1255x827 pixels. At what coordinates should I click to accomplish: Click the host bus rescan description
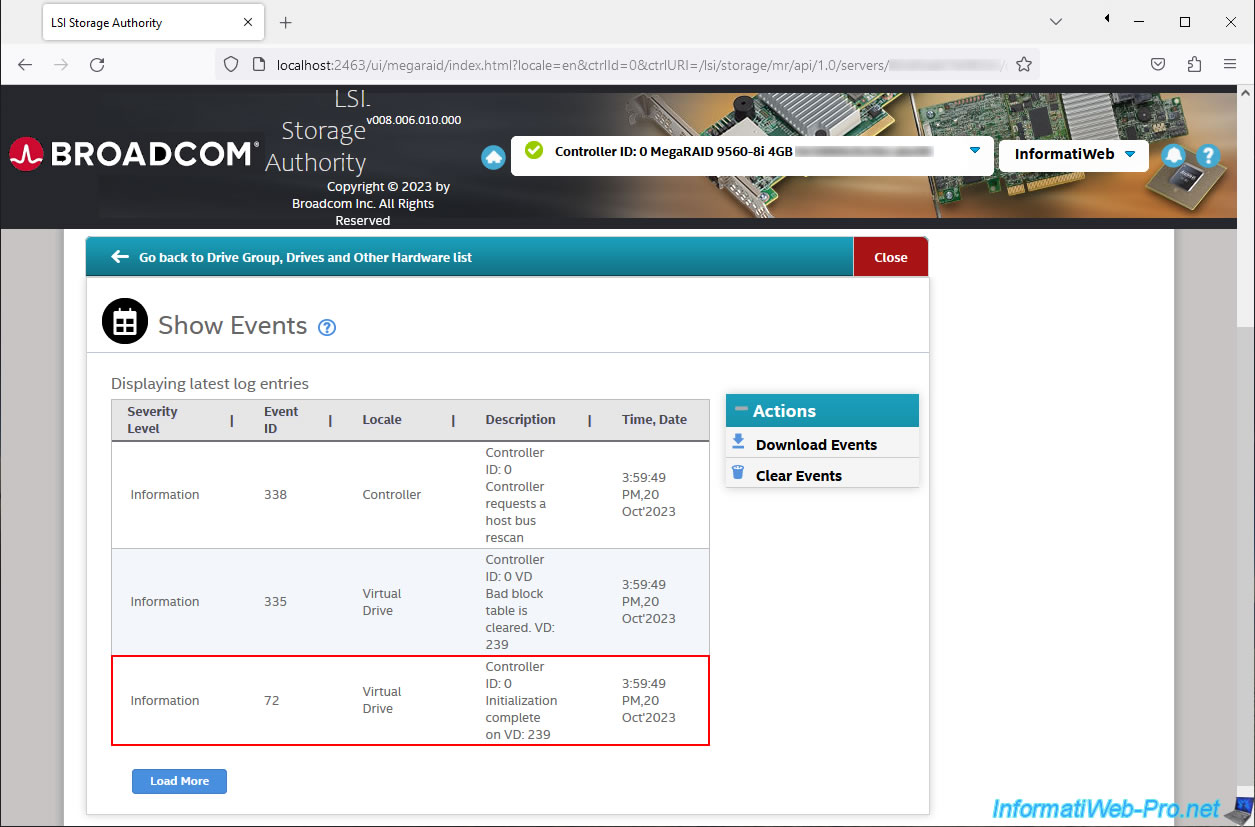[516, 495]
